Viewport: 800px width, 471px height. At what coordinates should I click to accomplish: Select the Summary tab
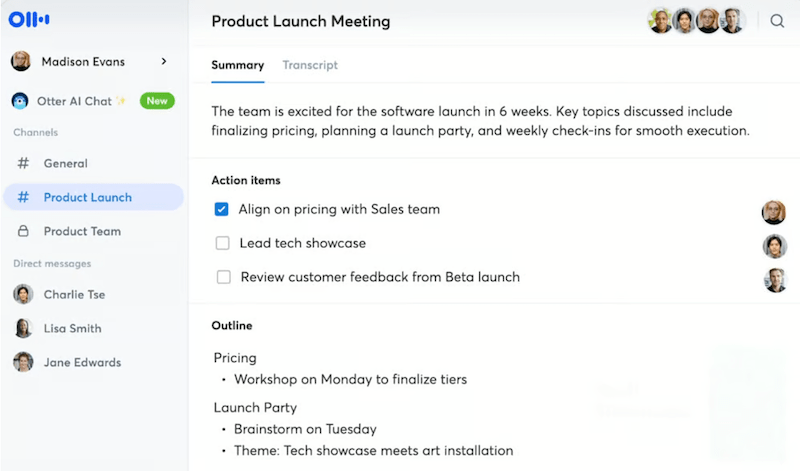point(238,65)
